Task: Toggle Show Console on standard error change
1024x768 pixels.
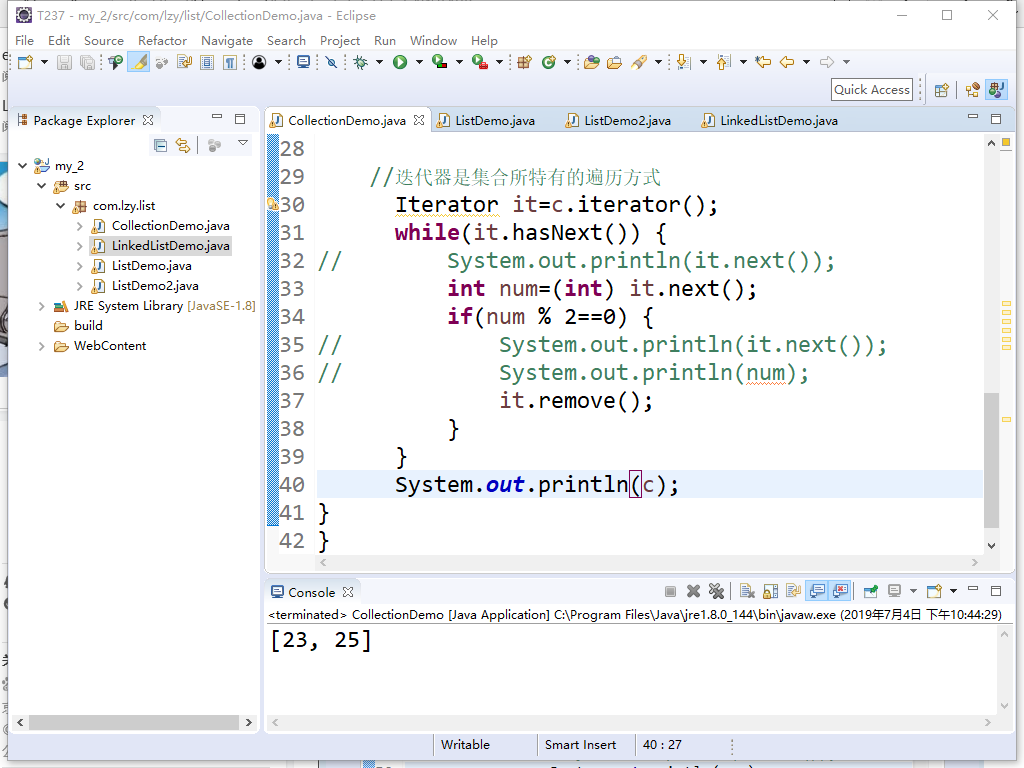Action: click(840, 592)
